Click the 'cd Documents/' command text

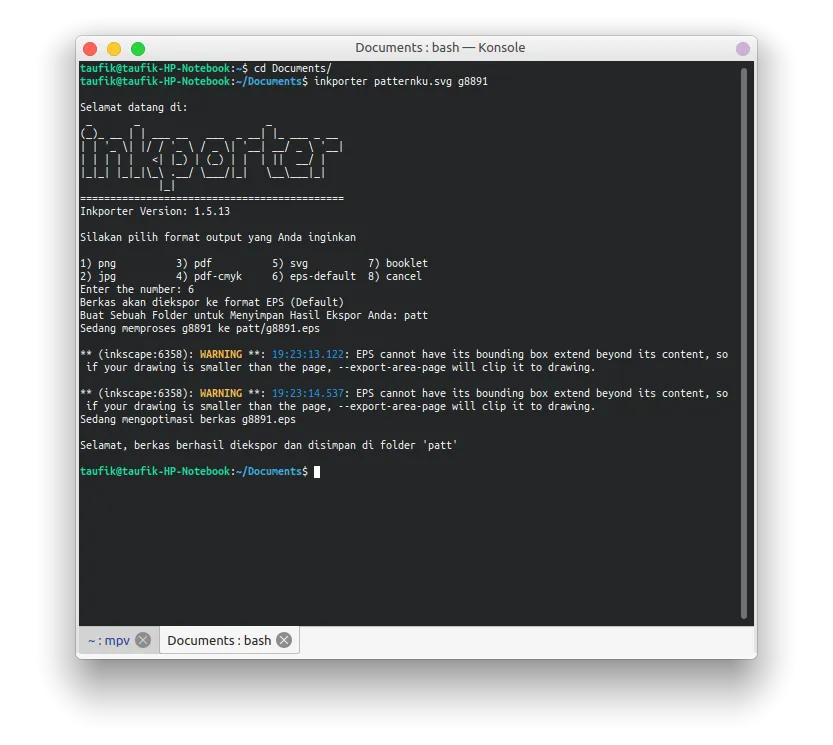tap(293, 69)
